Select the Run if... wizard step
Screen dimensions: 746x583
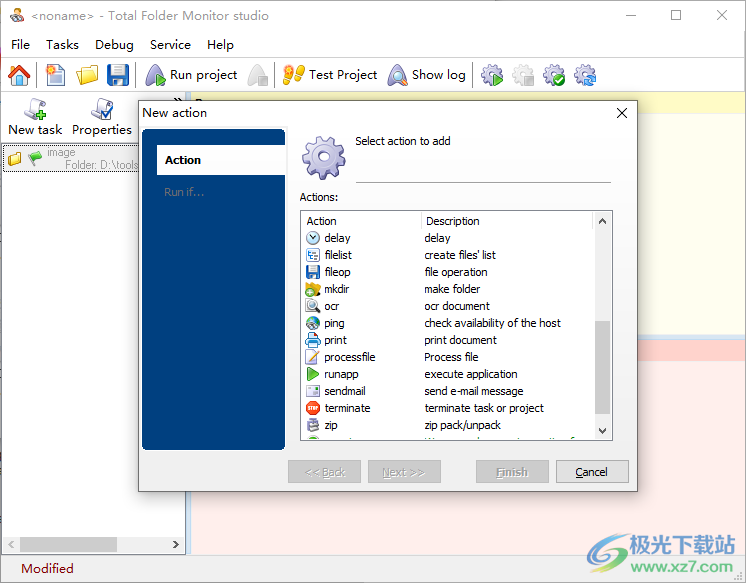click(x=184, y=192)
